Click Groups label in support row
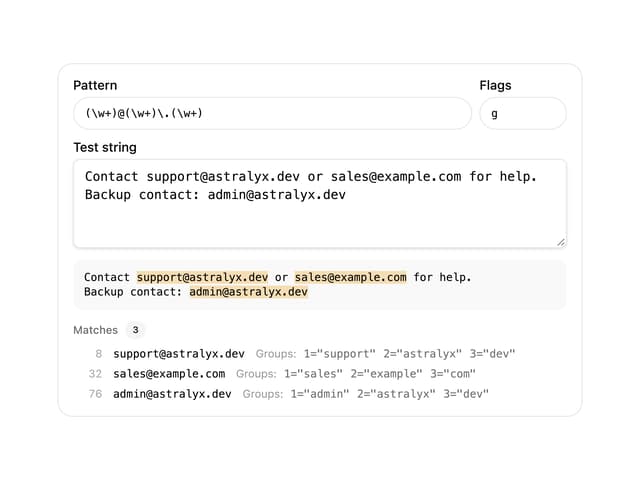Image resolution: width=640 pixels, height=480 pixels. coord(276,353)
